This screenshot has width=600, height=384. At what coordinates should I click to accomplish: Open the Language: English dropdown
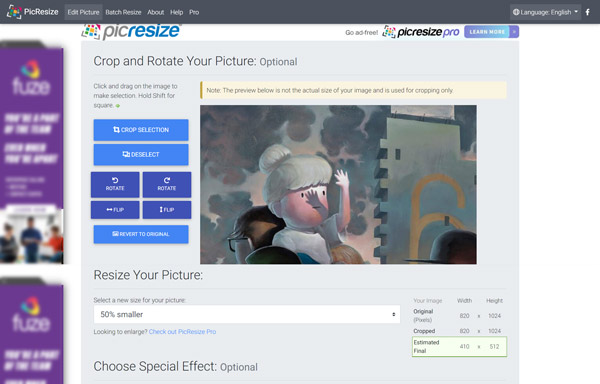click(545, 12)
